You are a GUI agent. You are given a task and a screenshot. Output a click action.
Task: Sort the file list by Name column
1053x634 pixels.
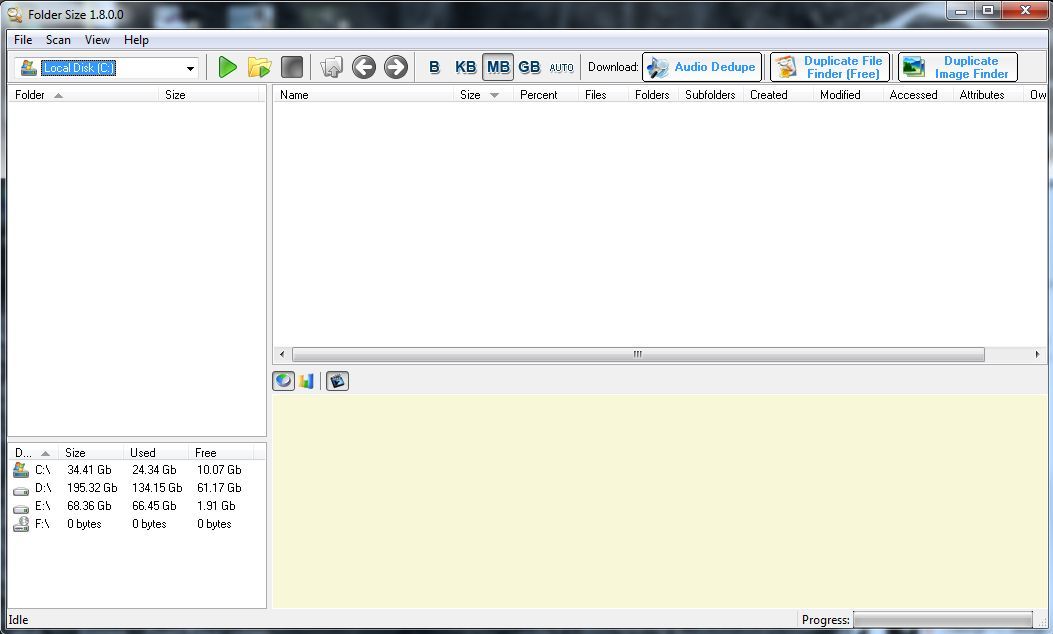pos(295,94)
